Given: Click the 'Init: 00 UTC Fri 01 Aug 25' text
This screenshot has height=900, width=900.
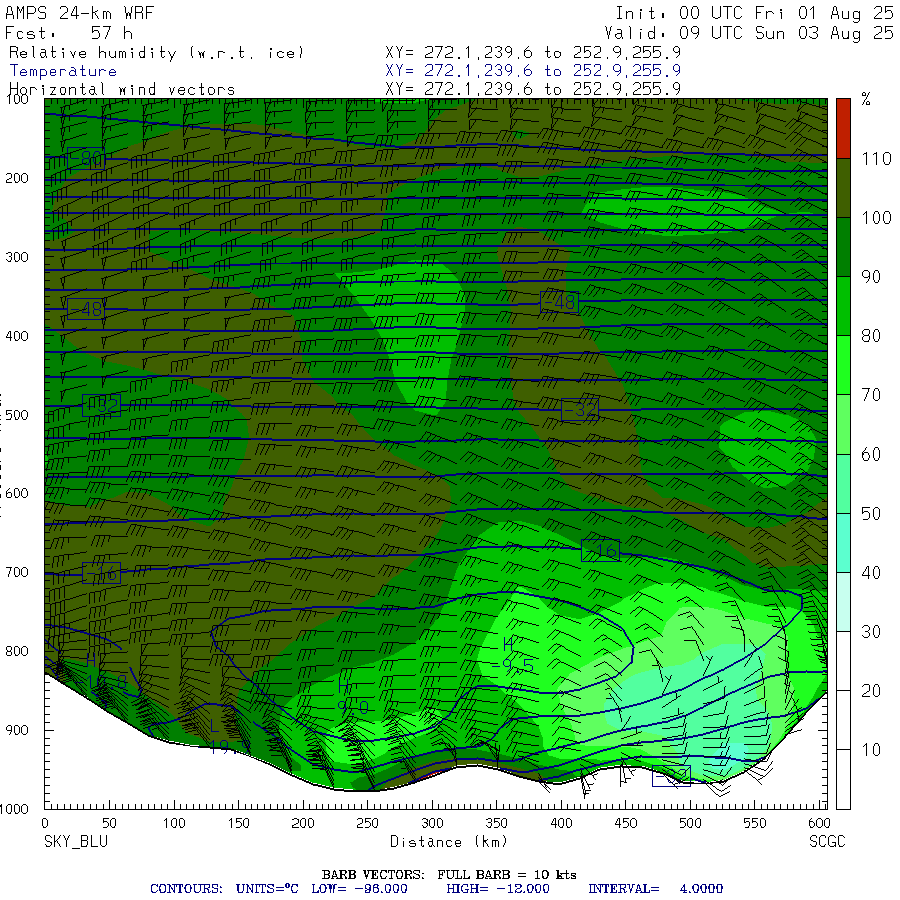Looking at the screenshot, I should [754, 13].
